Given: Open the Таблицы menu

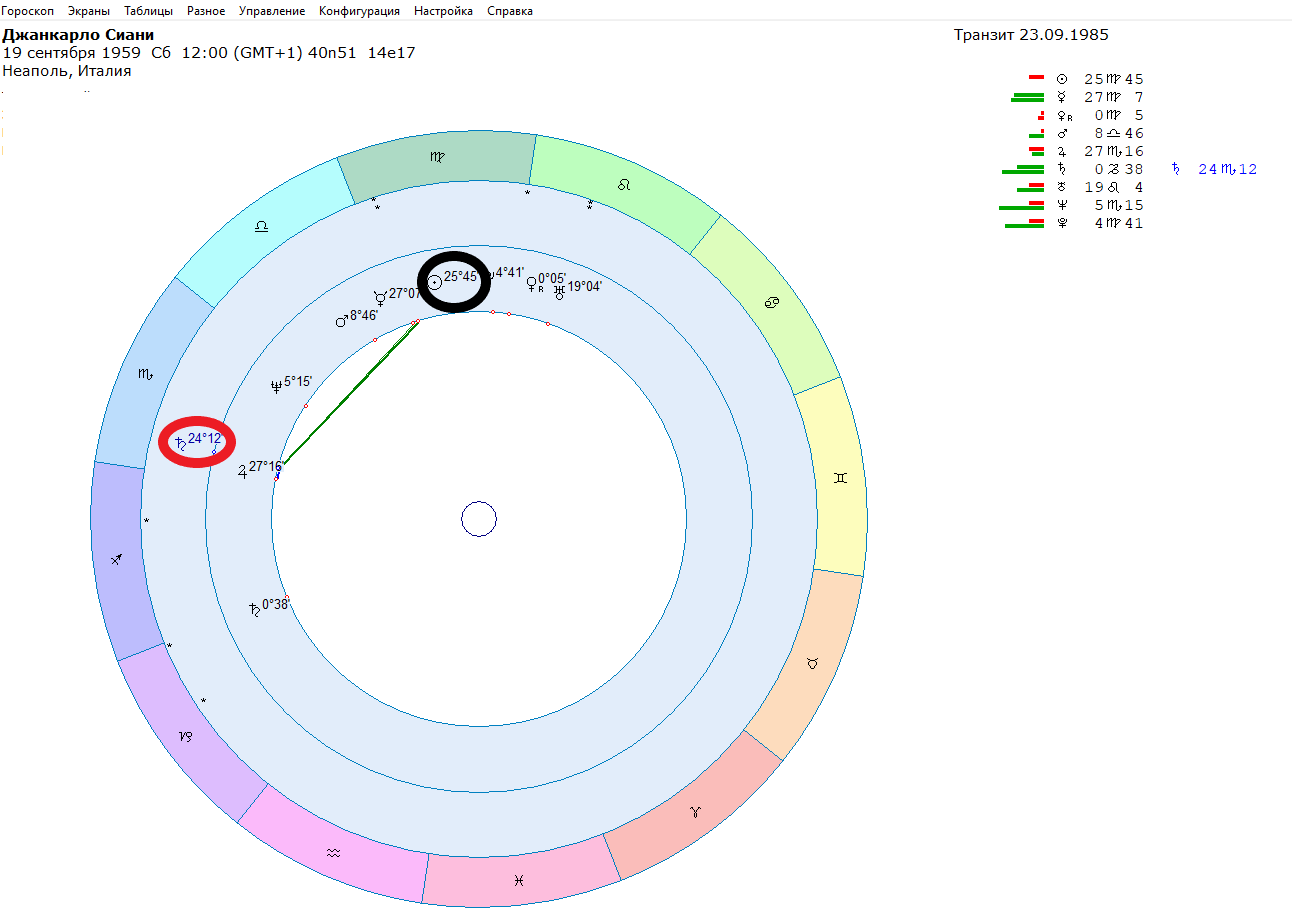Looking at the screenshot, I should (x=148, y=11).
